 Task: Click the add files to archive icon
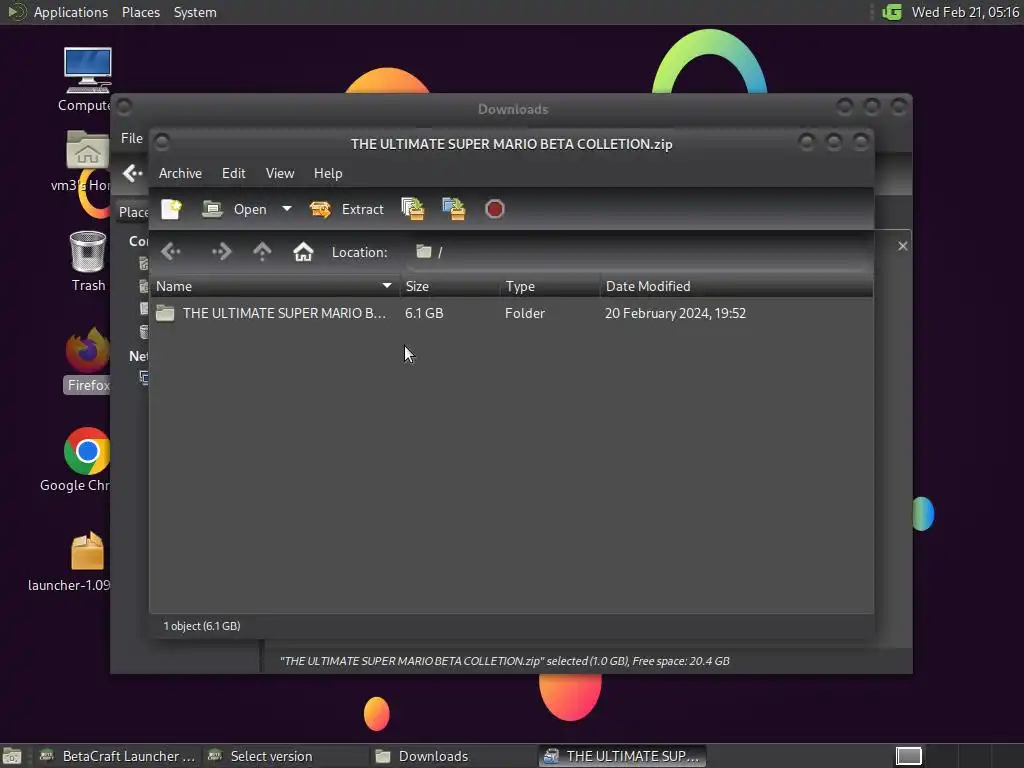pos(413,209)
